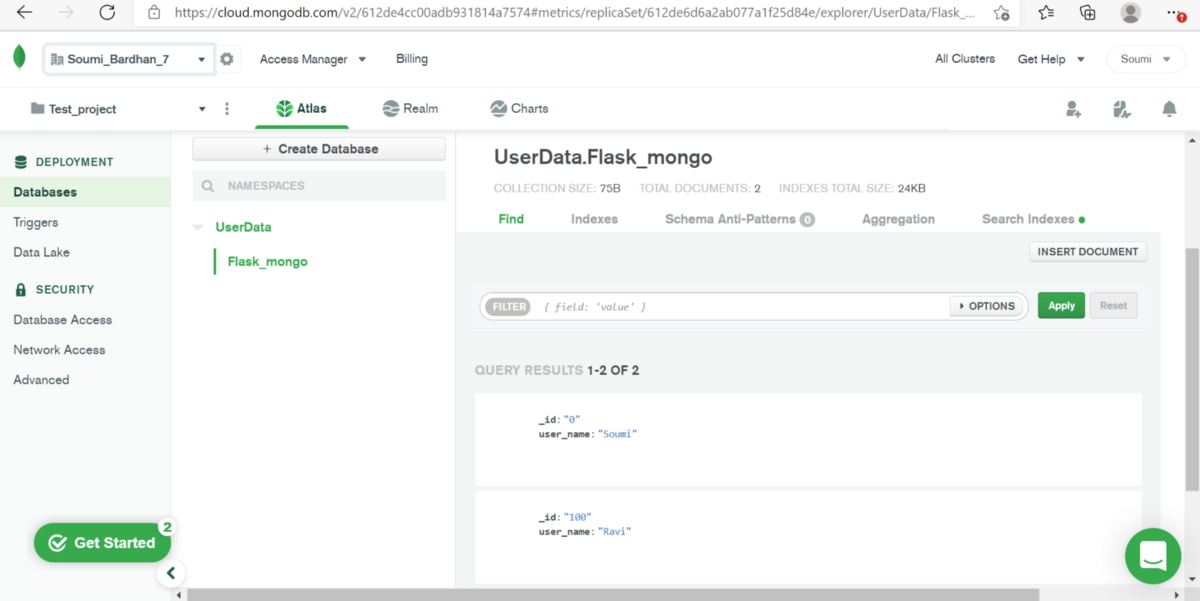The image size is (1200, 601).
Task: Collapse the Get Started widget arrow
Action: click(x=171, y=573)
